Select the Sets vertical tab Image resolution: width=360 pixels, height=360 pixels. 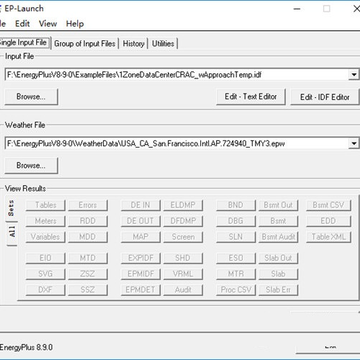(11, 209)
